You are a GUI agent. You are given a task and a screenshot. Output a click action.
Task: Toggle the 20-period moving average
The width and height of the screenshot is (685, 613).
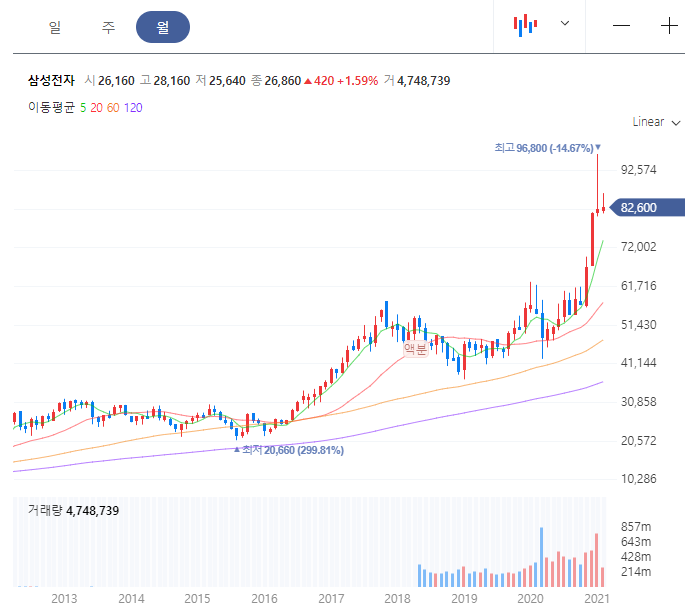(x=97, y=107)
